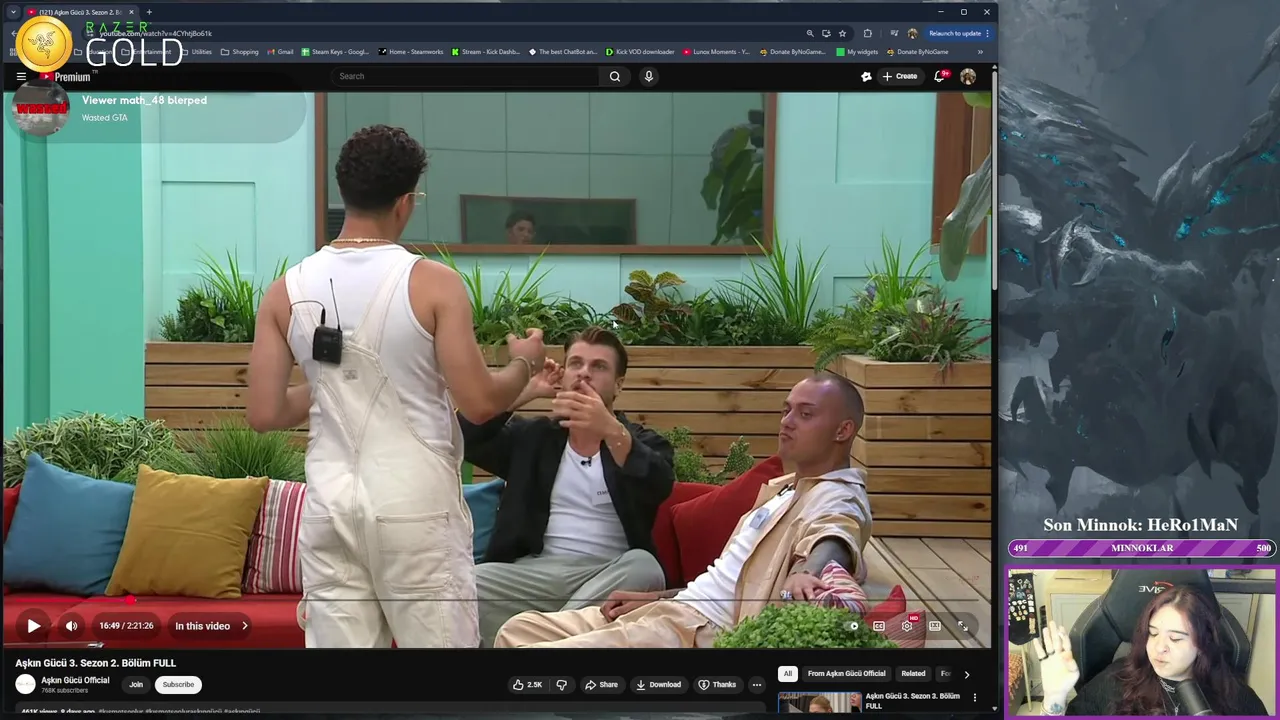This screenshot has height=720, width=1280.
Task: Select the "All" filter chip
Action: [787, 674]
